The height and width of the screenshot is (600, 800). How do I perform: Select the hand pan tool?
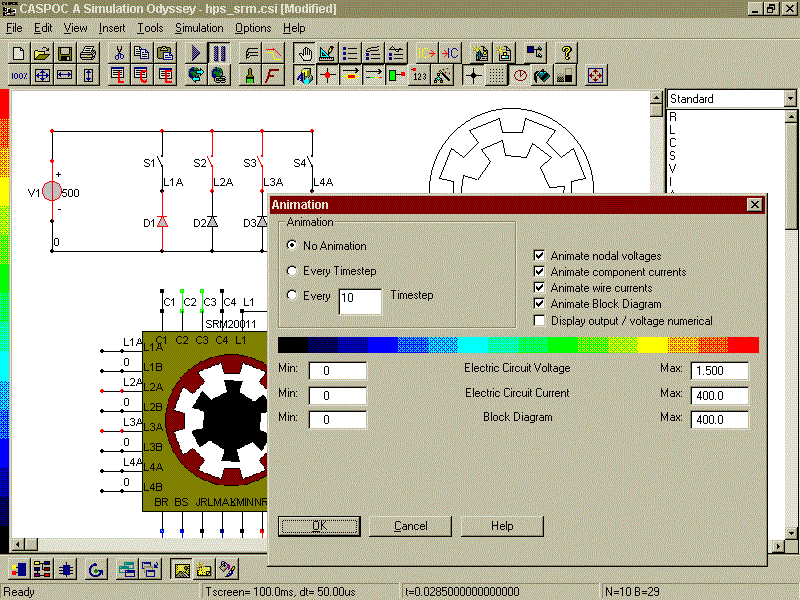pyautogui.click(x=305, y=53)
